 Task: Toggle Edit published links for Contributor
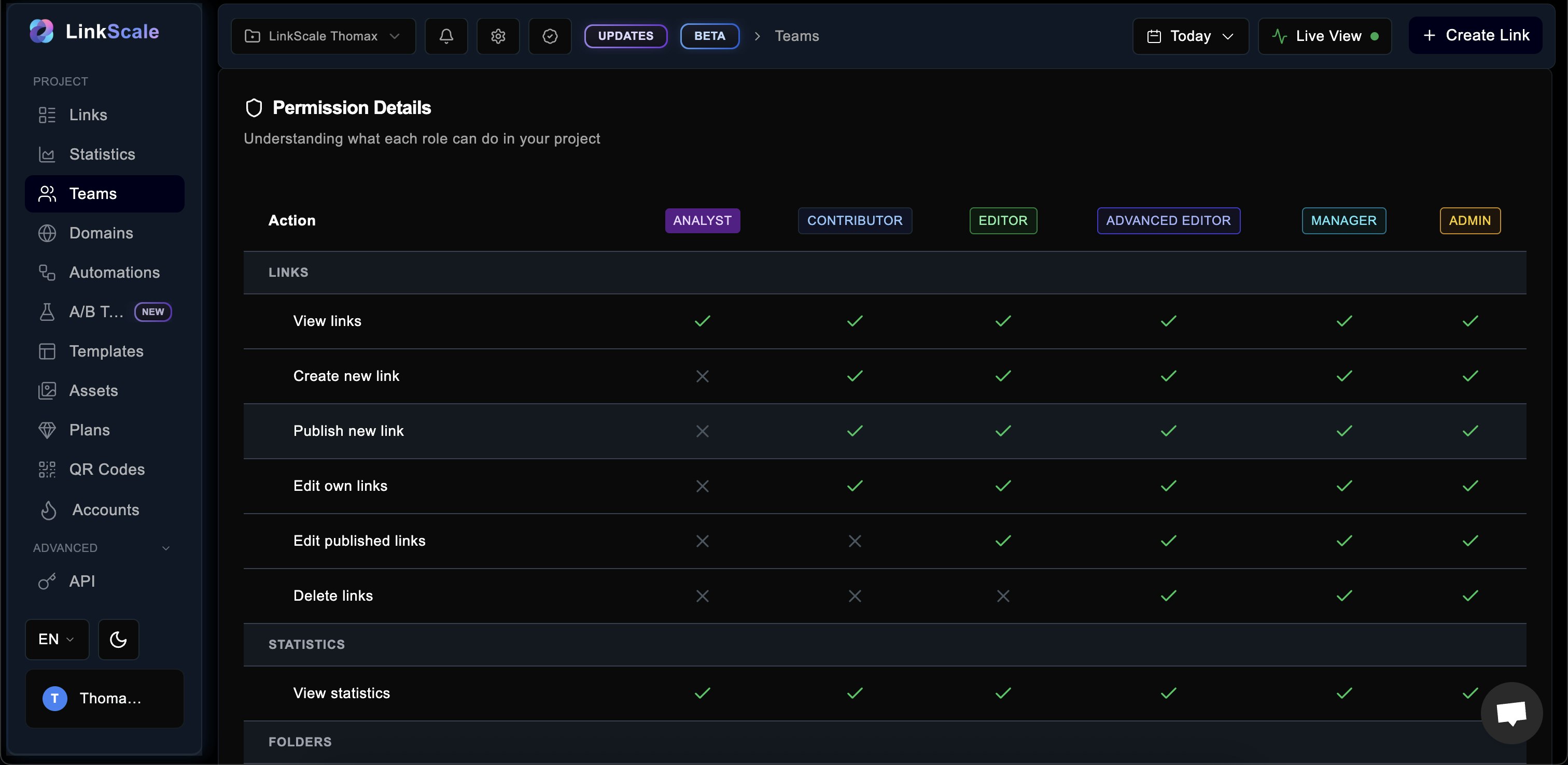pyautogui.click(x=854, y=541)
